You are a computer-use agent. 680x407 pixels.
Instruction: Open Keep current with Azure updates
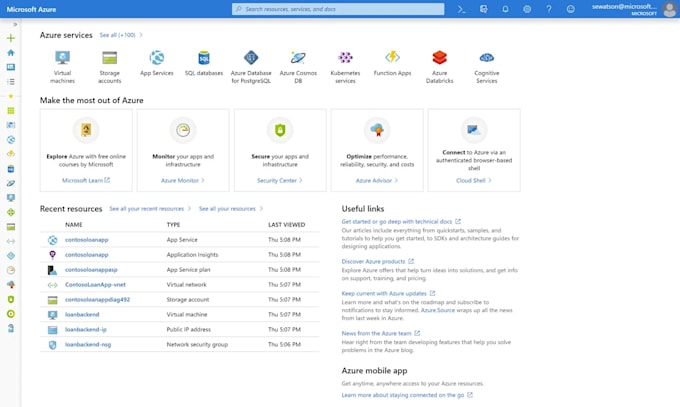[384, 294]
